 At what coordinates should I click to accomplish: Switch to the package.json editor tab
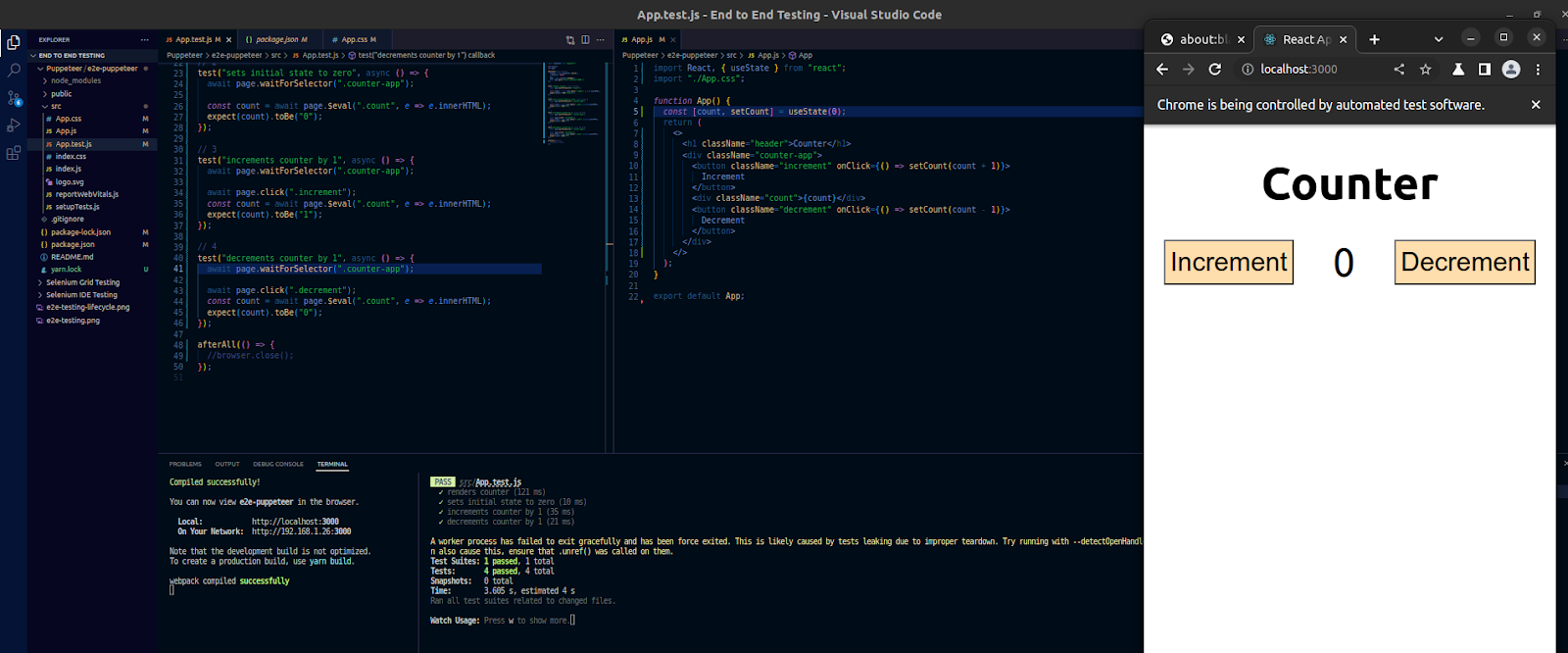pyautogui.click(x=276, y=40)
